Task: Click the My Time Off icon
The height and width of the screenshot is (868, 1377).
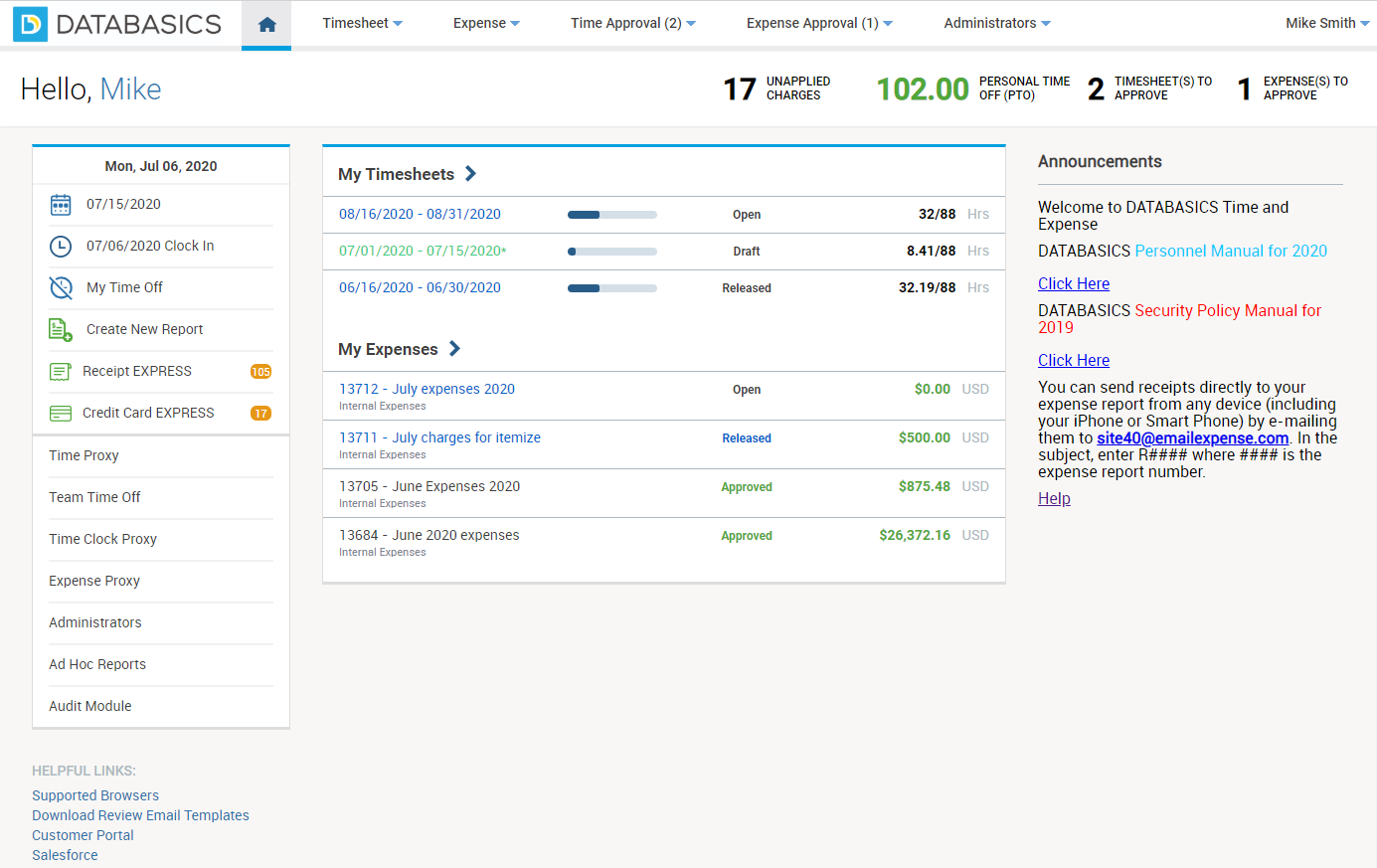Action: [61, 288]
